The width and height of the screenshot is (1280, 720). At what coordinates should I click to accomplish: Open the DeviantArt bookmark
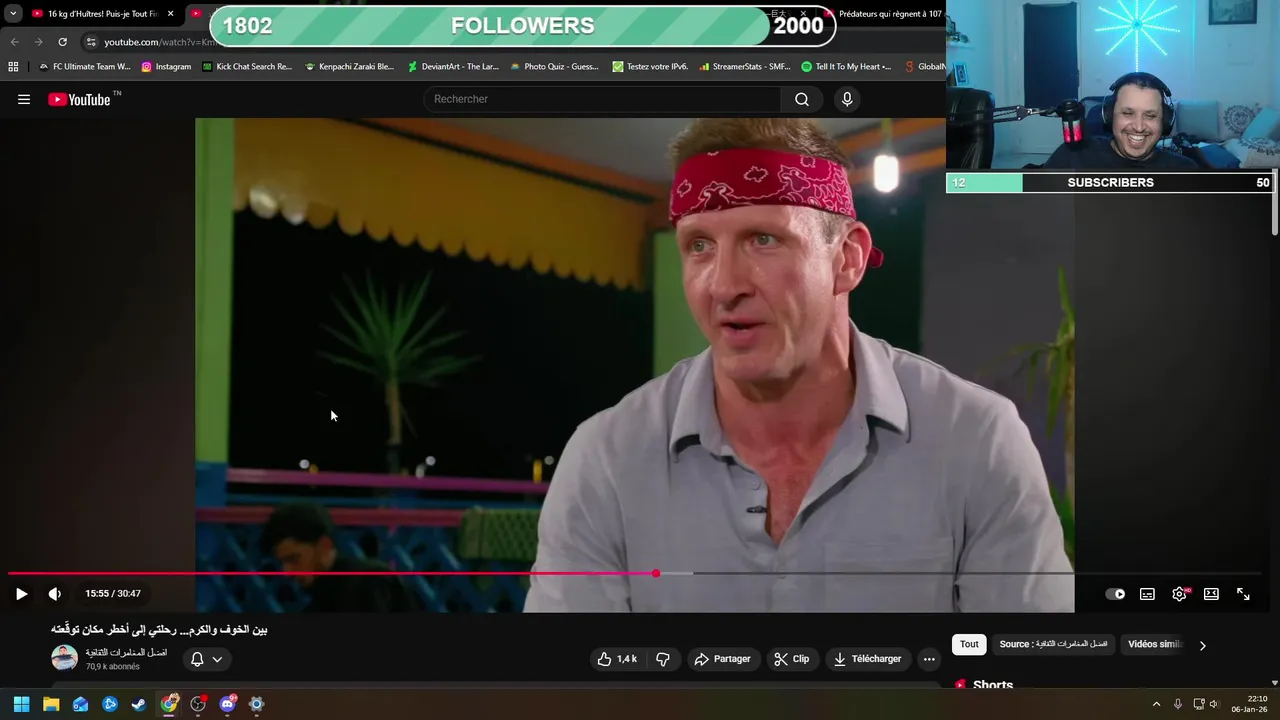[x=453, y=67]
